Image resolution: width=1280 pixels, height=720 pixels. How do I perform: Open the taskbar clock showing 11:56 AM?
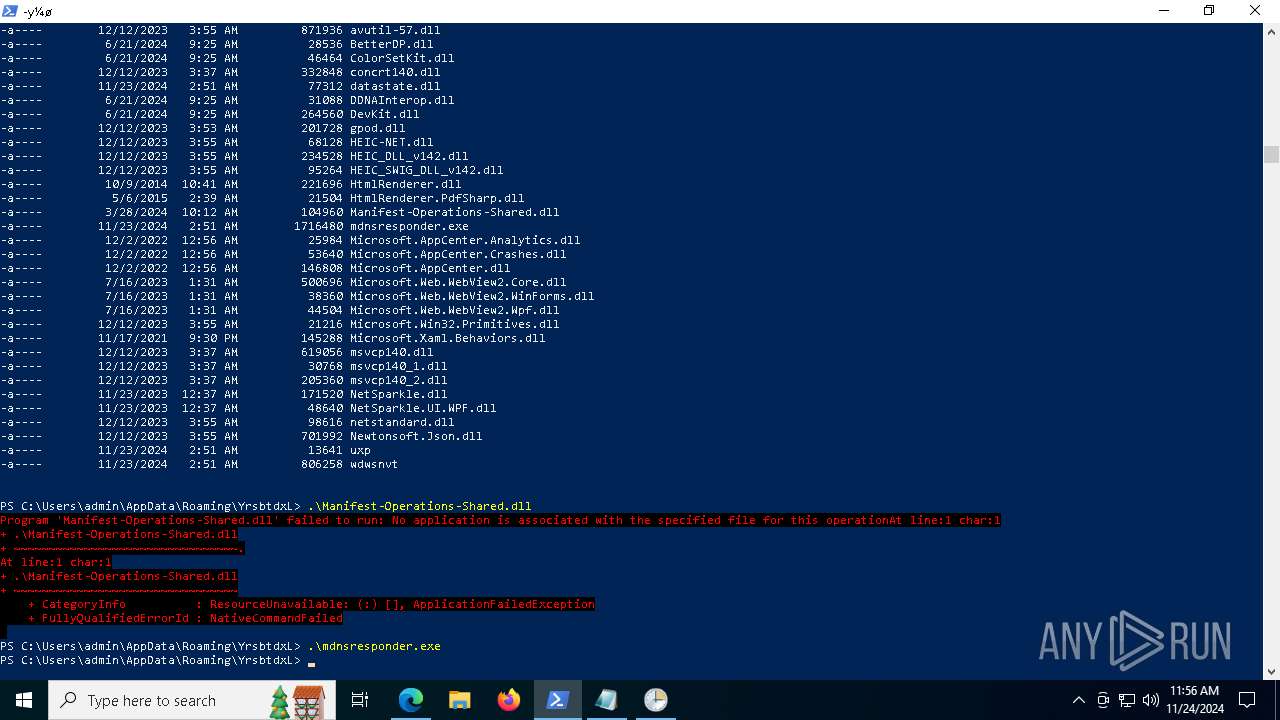(1194, 700)
